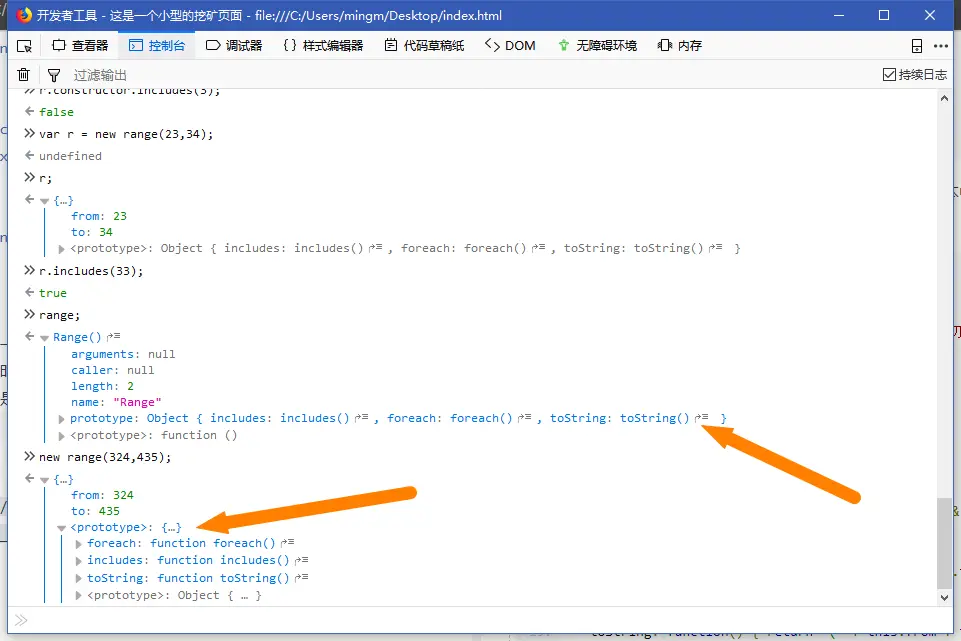Click the filter funnel icon
This screenshot has width=961, height=641.
click(54, 75)
